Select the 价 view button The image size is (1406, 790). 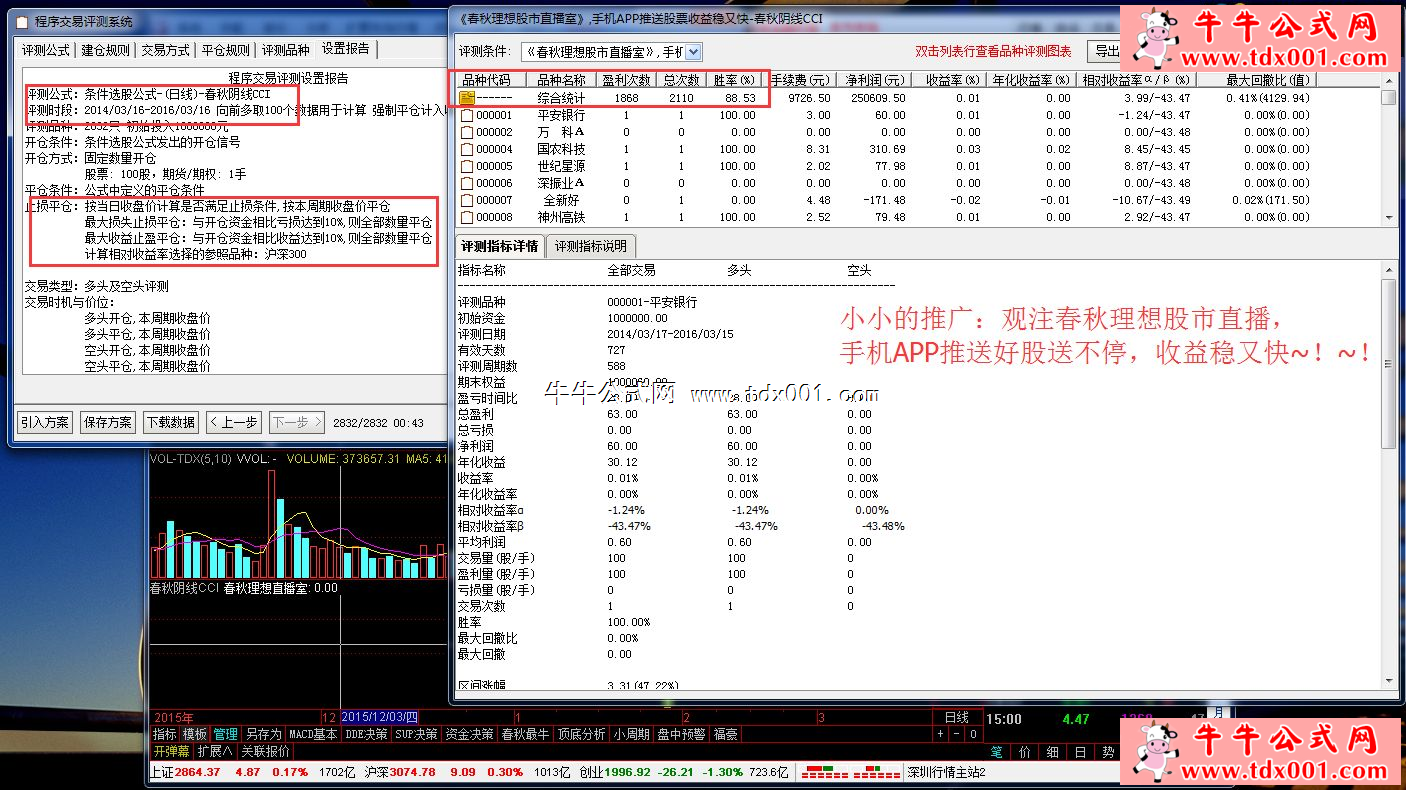tap(1024, 751)
